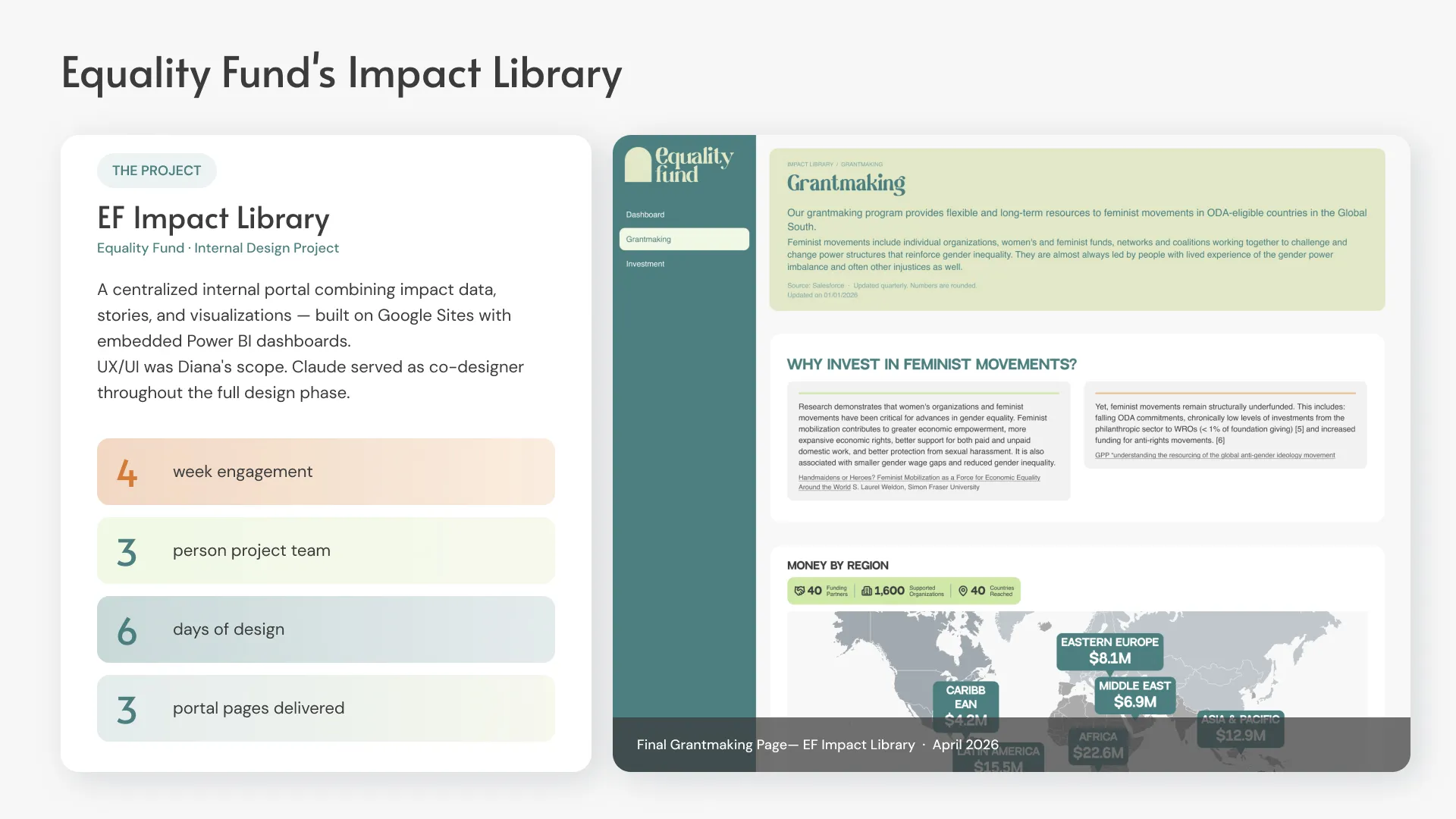Click the MONEY BY REGION heading
The width and height of the screenshot is (1456, 819).
click(838, 566)
